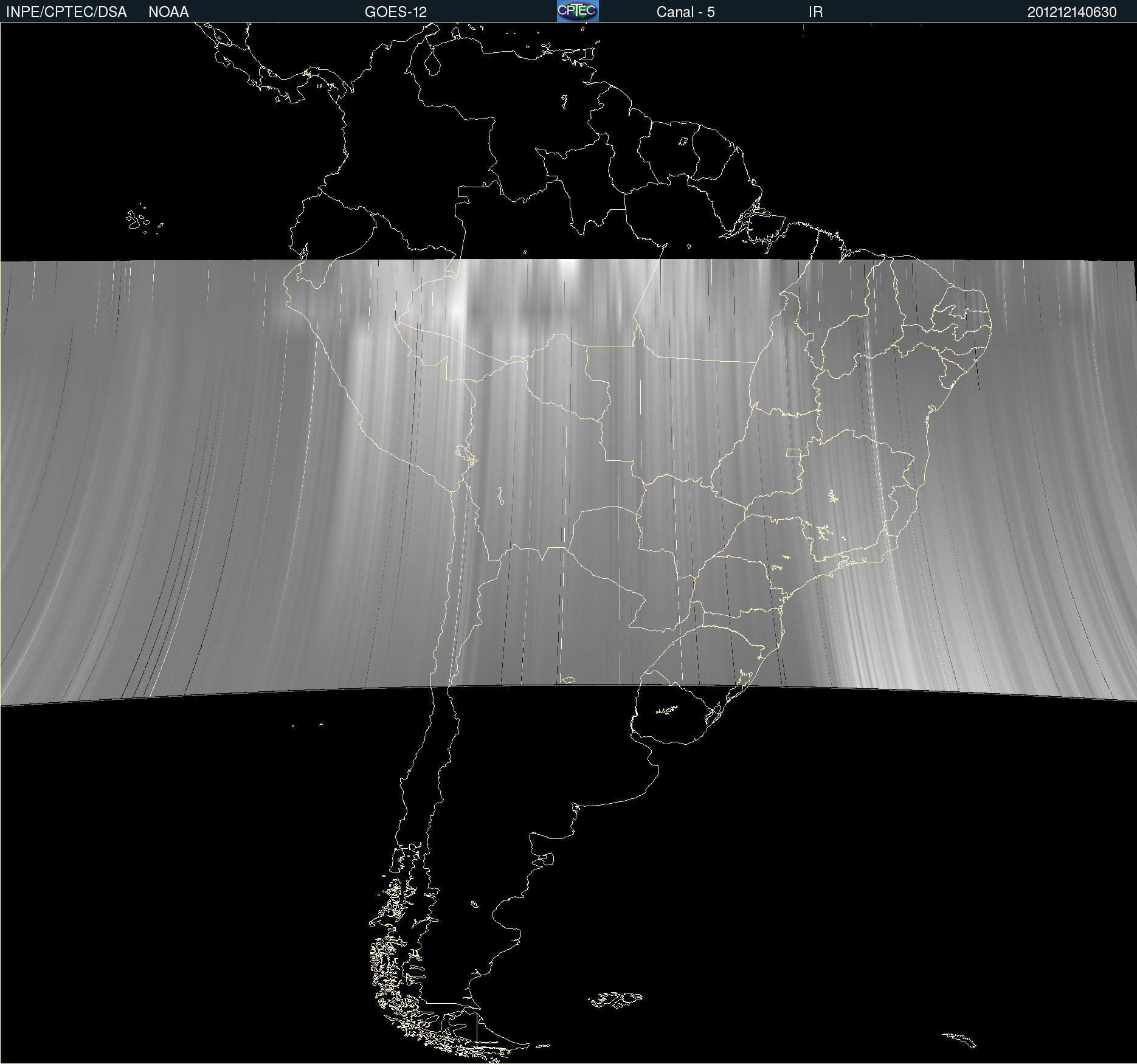Click the 201212140630 timestamp
The height and width of the screenshot is (1064, 1137).
(1072, 12)
